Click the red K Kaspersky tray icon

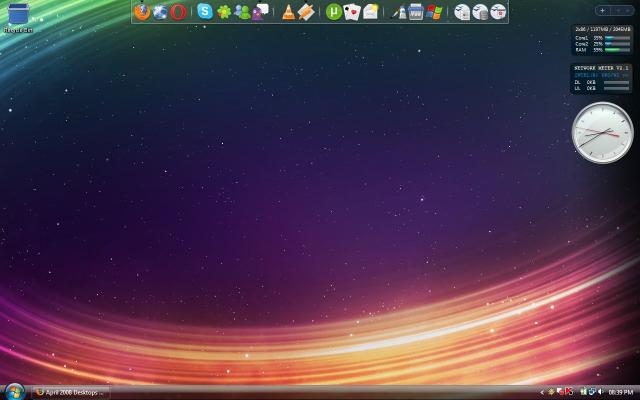click(569, 392)
